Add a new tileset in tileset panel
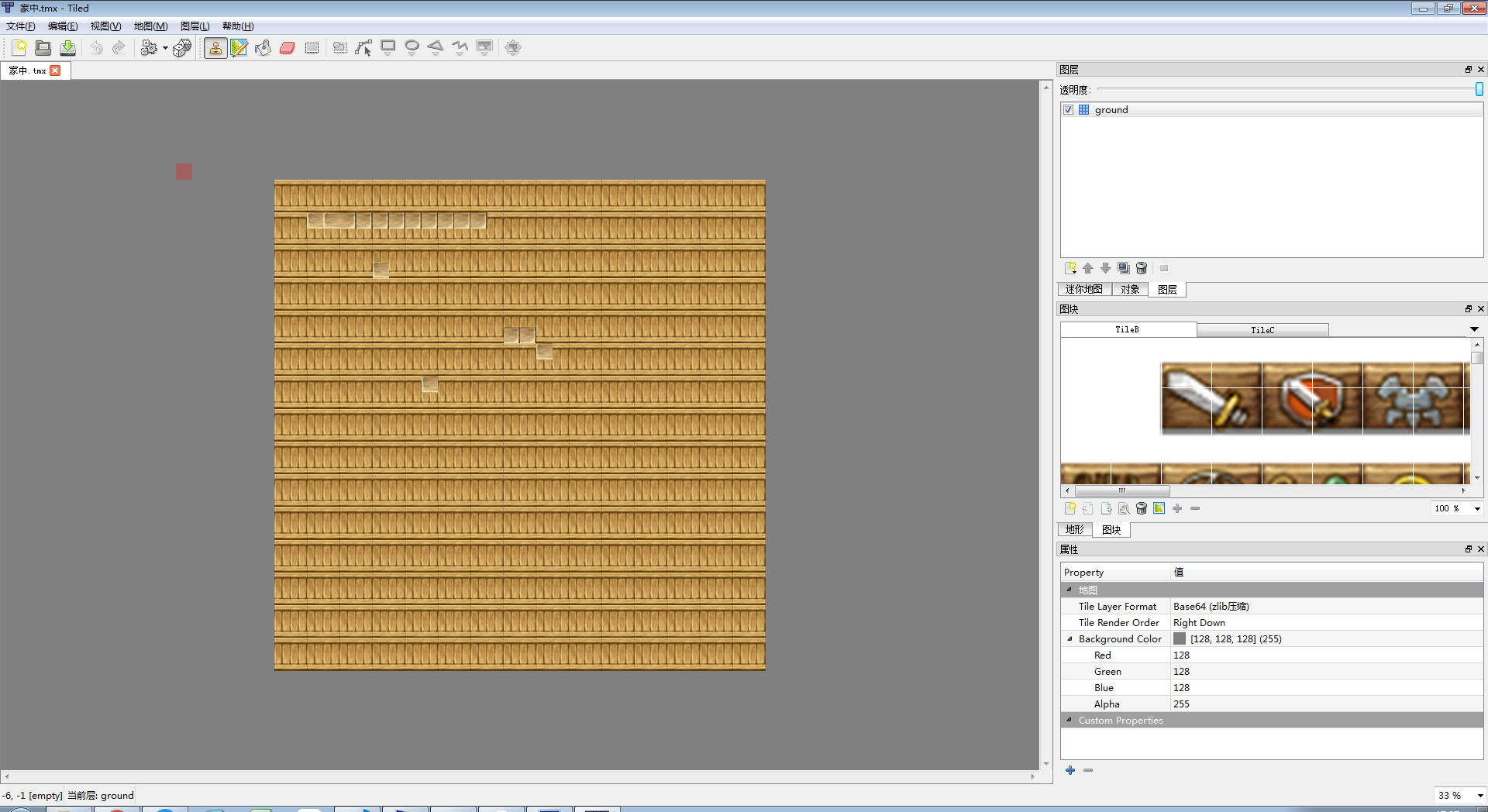The width and height of the screenshot is (1488, 812). pos(1070,508)
